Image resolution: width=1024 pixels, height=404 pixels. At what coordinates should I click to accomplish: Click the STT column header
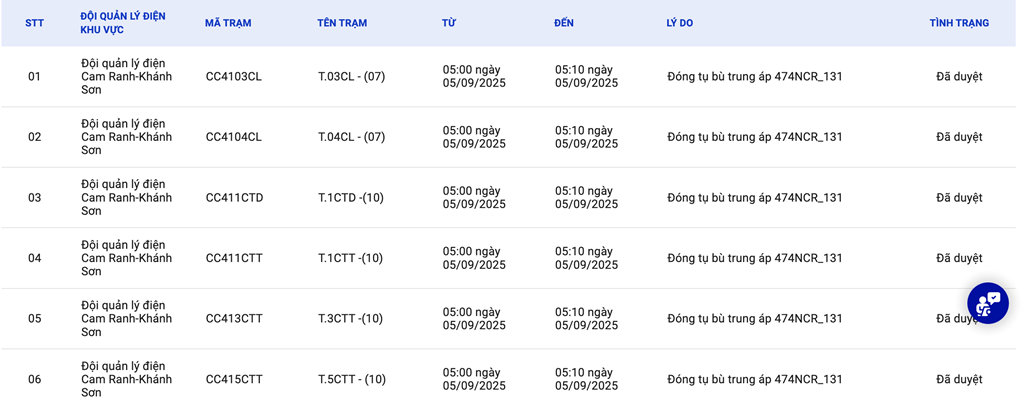[x=33, y=23]
